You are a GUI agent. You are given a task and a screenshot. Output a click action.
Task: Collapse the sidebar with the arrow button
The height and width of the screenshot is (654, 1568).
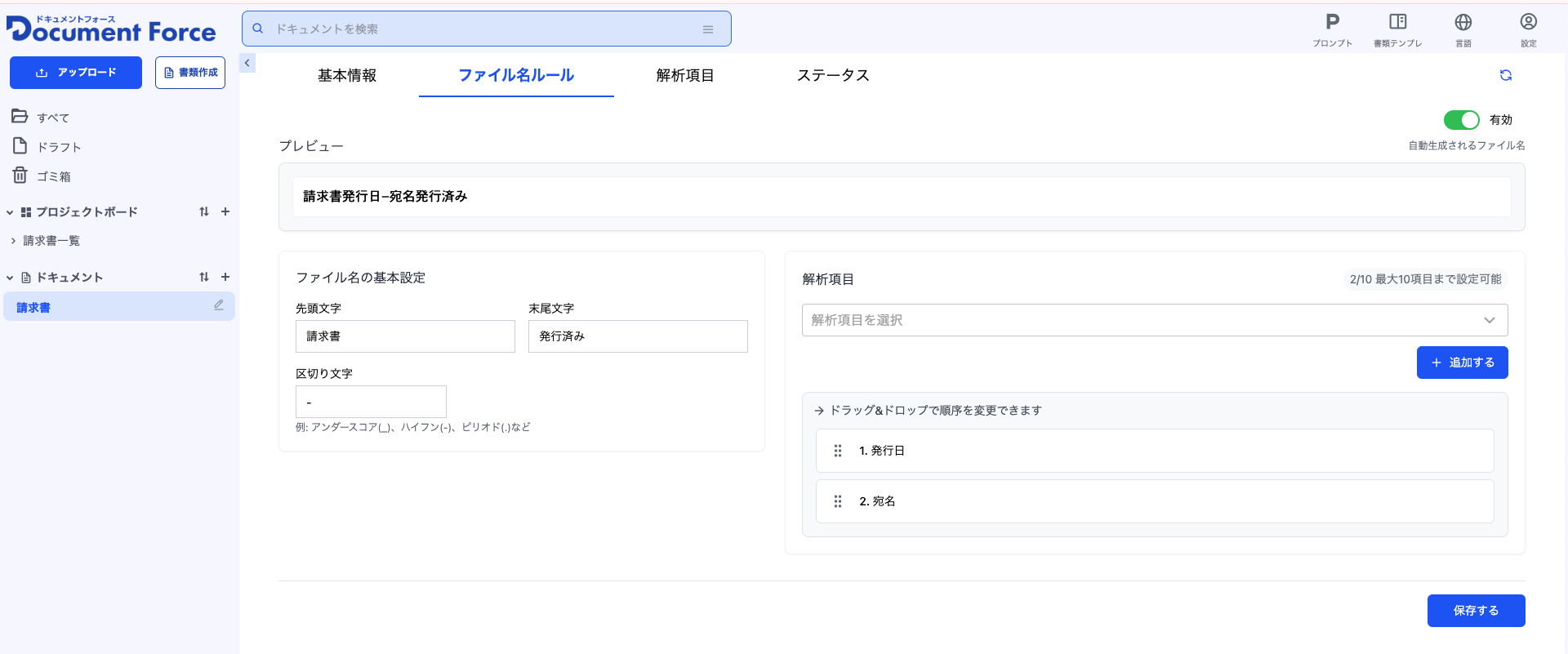[x=247, y=63]
